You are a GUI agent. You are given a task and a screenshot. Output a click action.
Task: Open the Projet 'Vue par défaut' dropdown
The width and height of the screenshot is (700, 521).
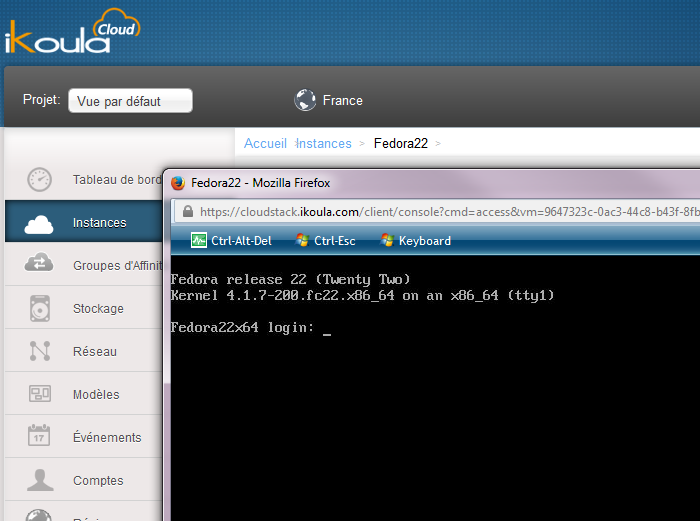click(130, 101)
